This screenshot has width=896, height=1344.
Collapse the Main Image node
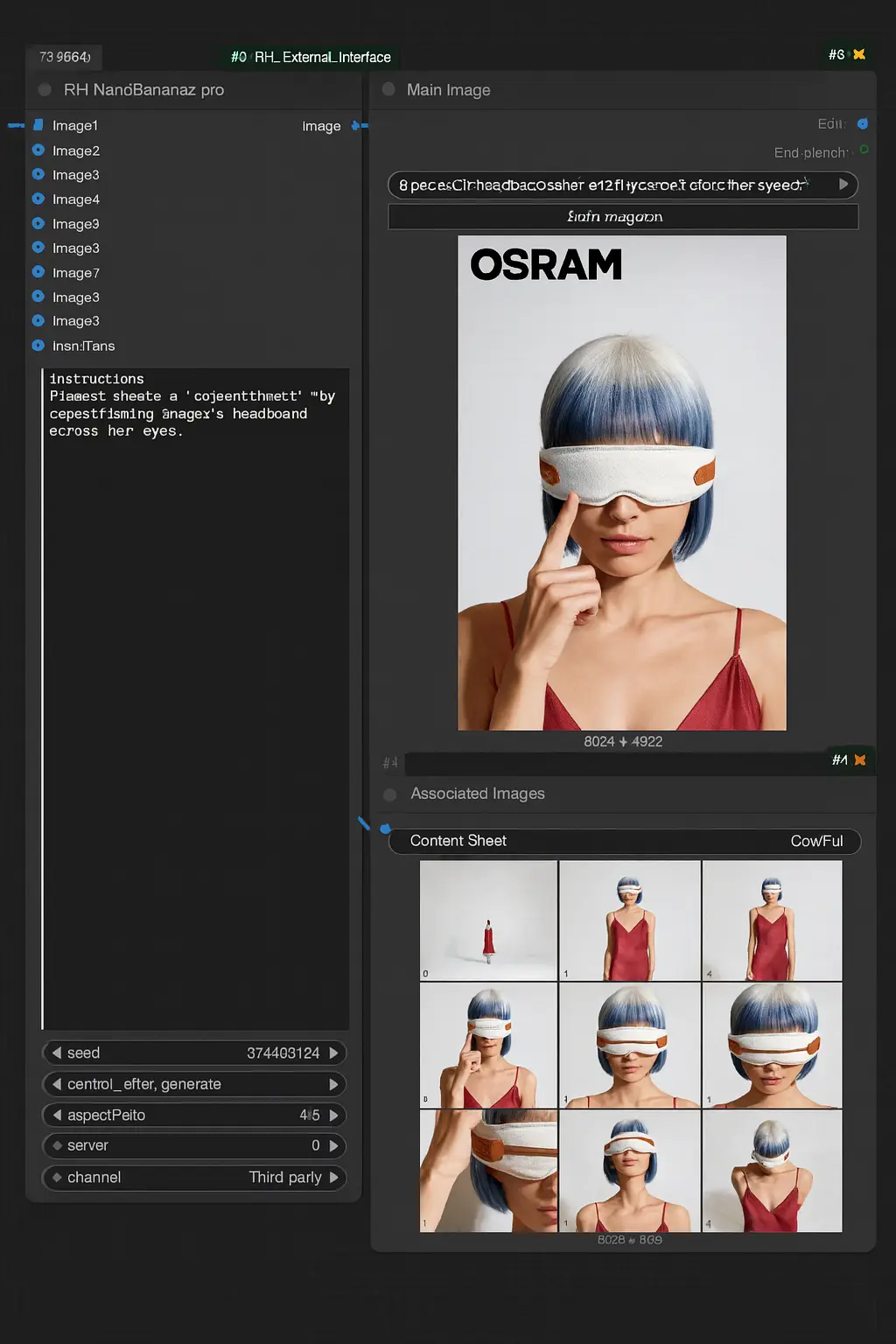coord(388,89)
